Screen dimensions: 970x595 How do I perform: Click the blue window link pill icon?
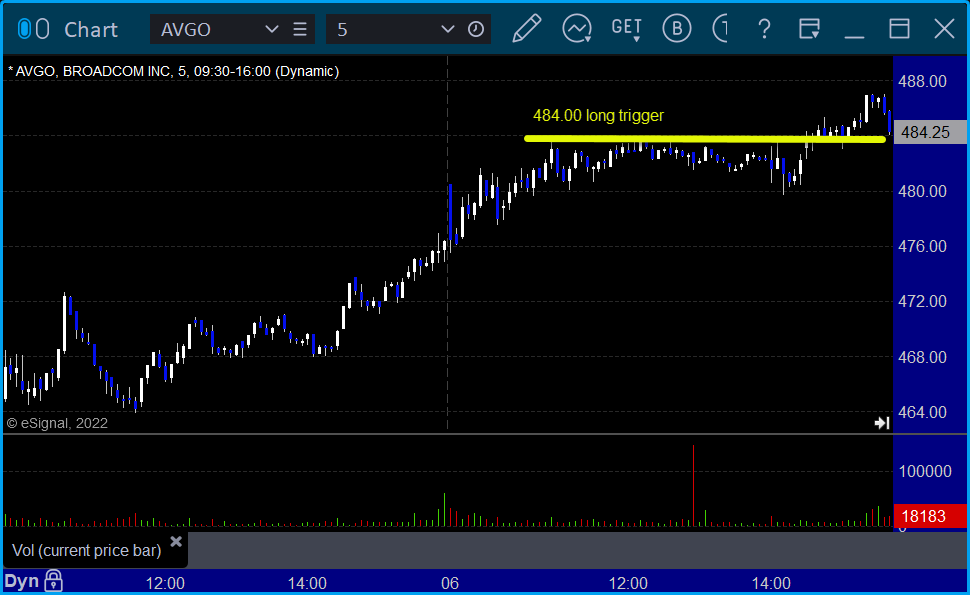pos(24,29)
